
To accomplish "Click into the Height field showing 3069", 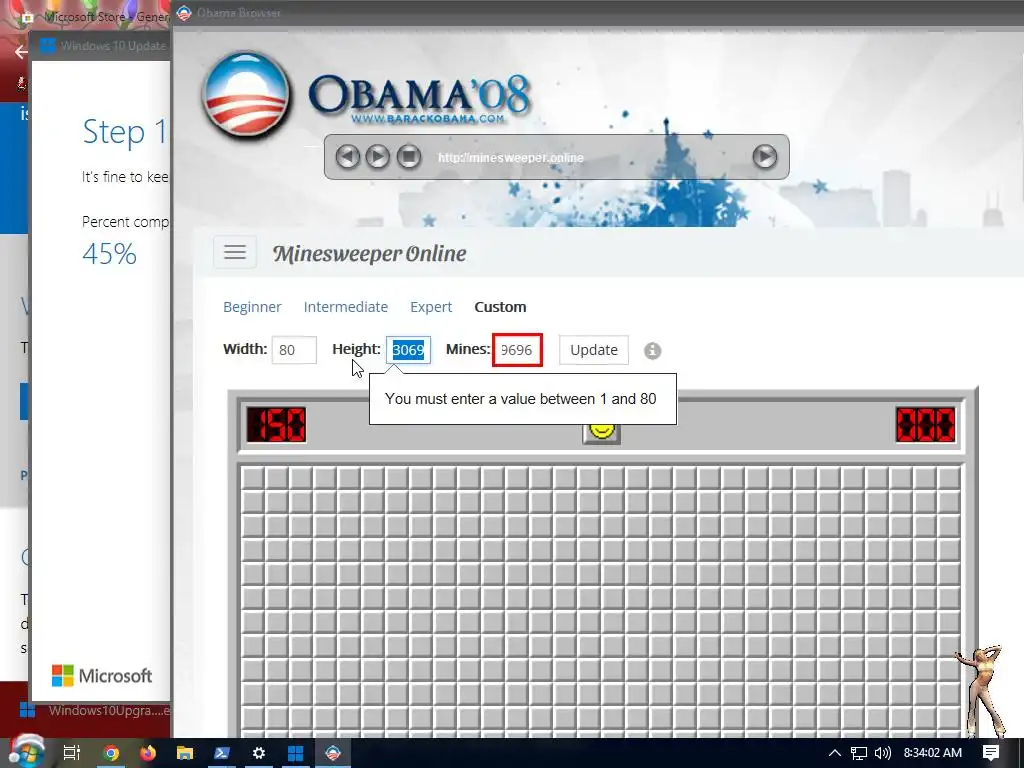I will [x=408, y=350].
